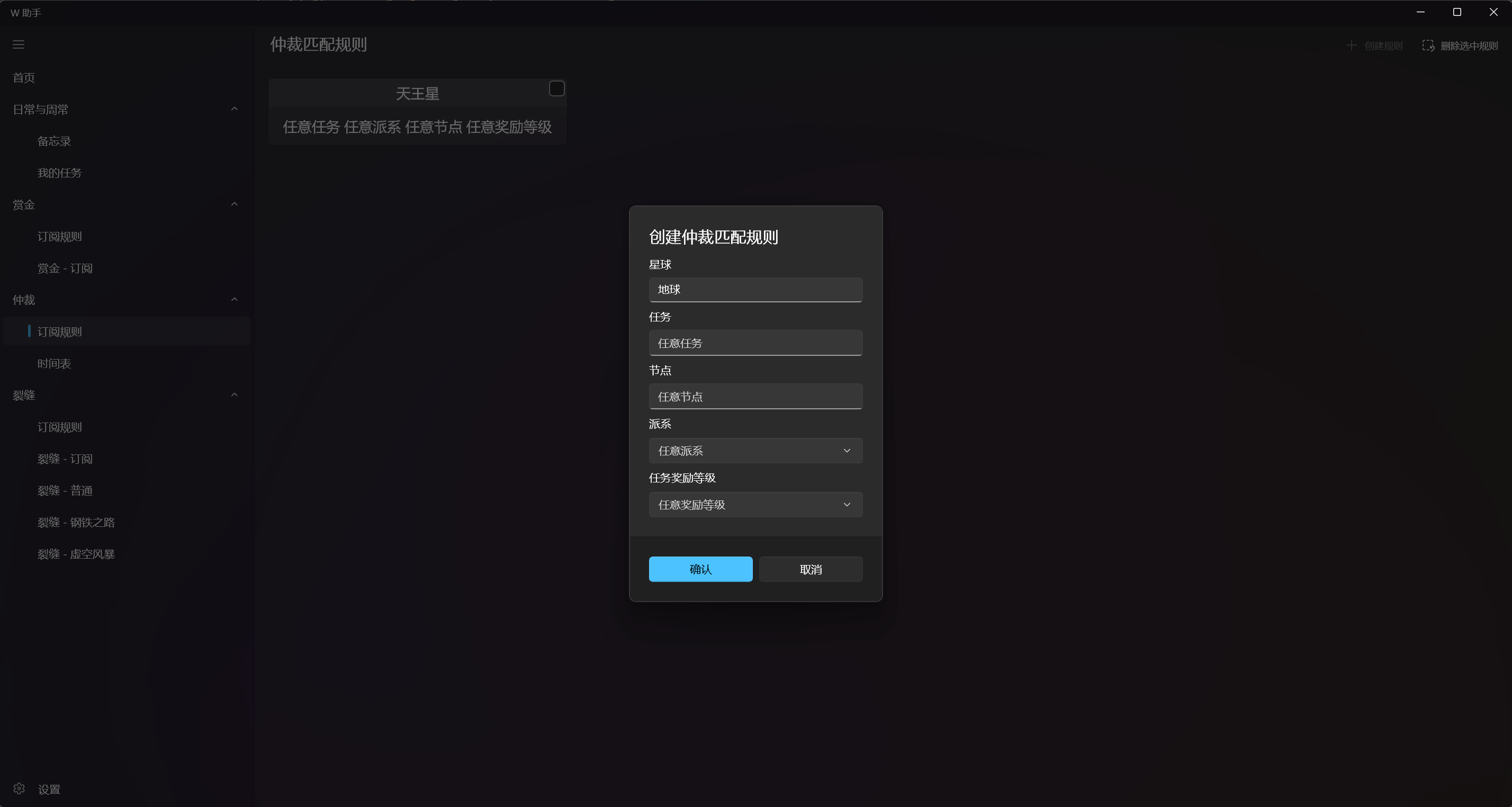Click the 任务 input showing 任意任务
Image resolution: width=1512 pixels, height=807 pixels.
tap(755, 343)
